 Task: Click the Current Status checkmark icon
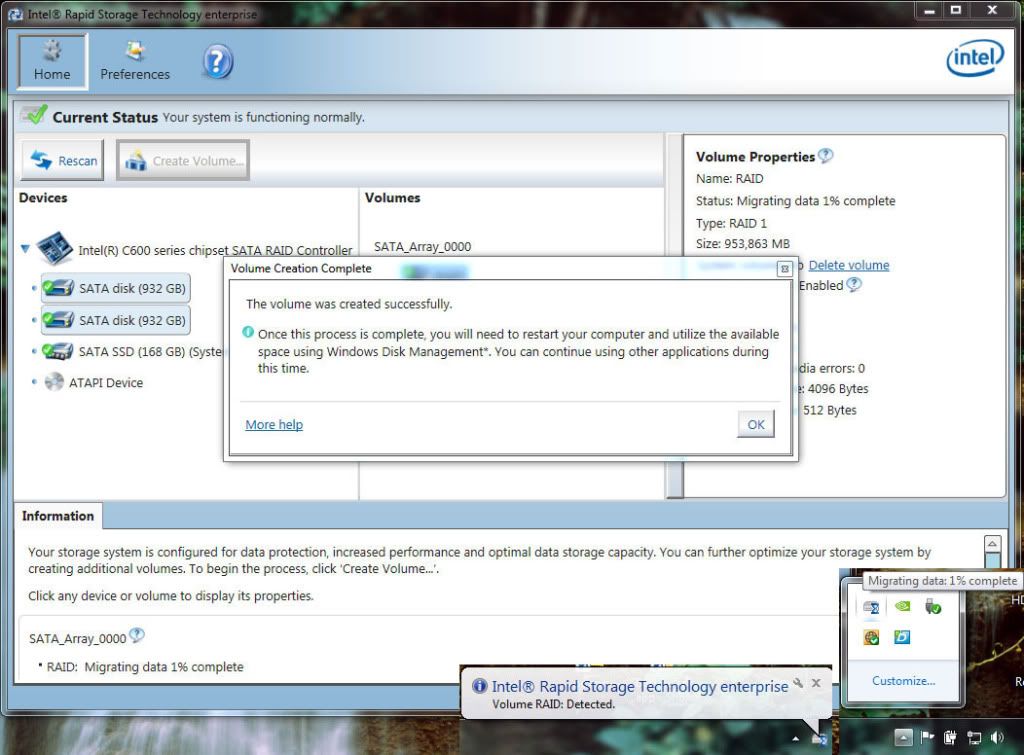tap(34, 116)
